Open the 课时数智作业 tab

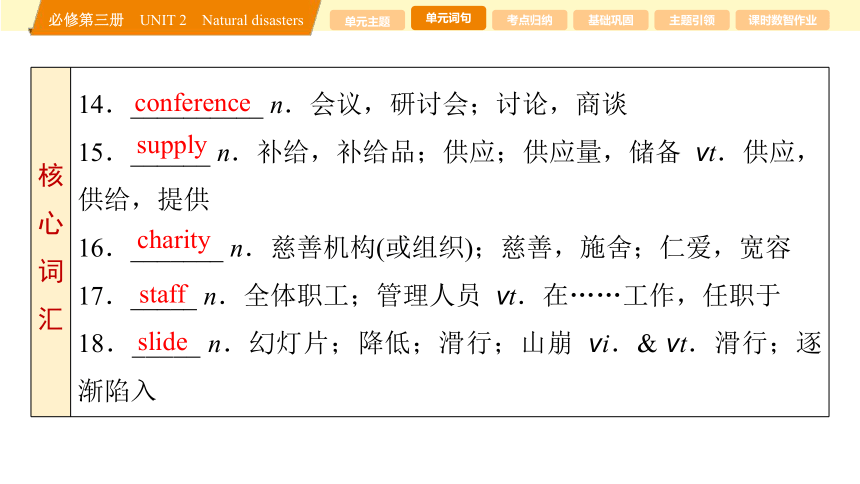coord(782,21)
